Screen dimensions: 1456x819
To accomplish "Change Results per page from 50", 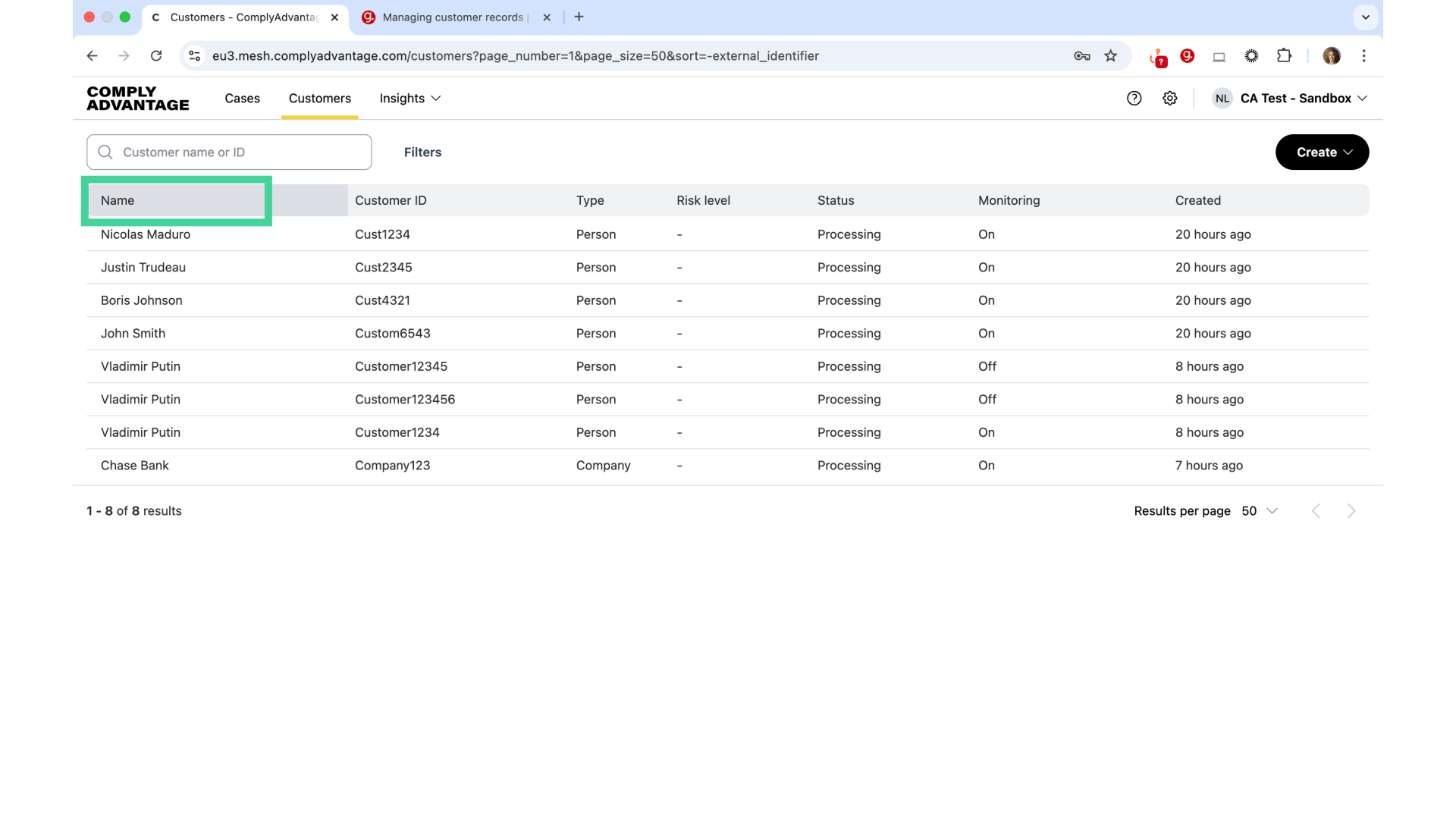I will [x=1259, y=510].
